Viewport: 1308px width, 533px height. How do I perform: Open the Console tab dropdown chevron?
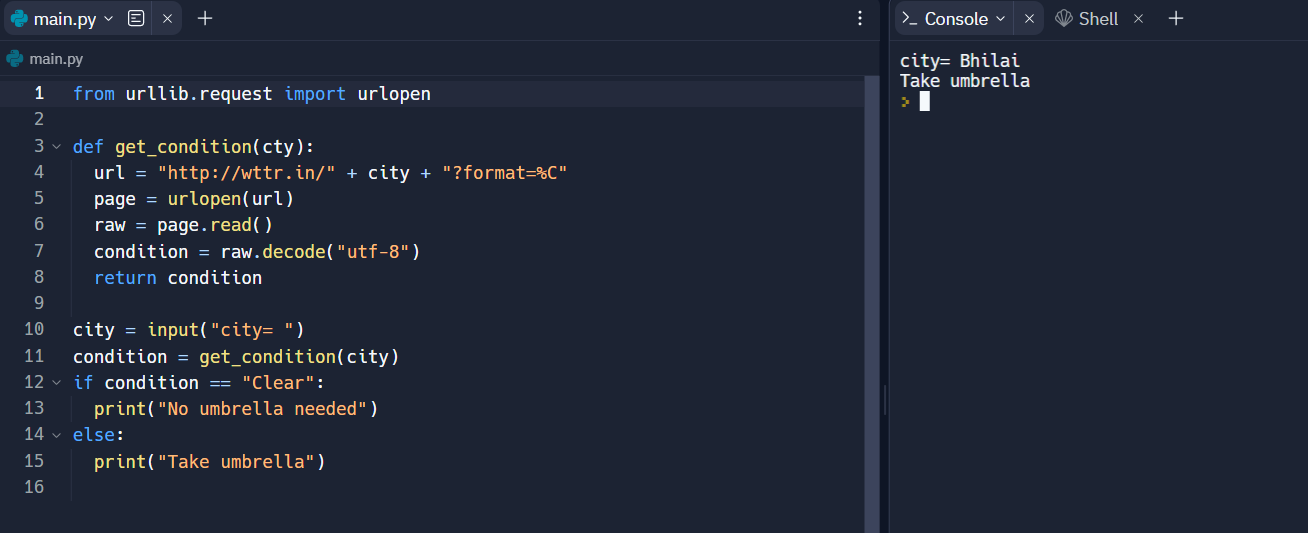(1000, 19)
